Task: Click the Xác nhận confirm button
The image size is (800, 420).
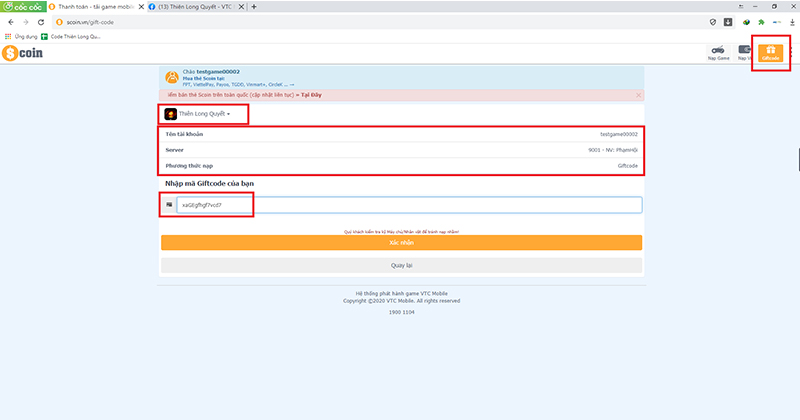Action: tap(402, 242)
